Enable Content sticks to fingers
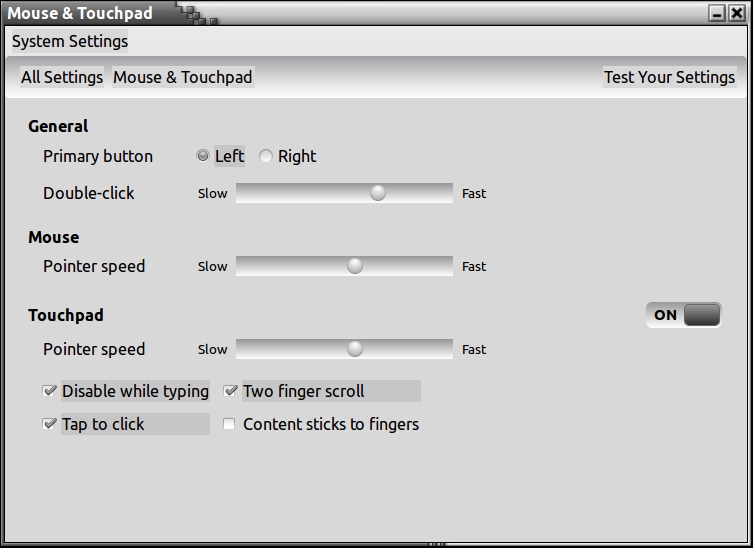753x548 pixels. (x=229, y=424)
